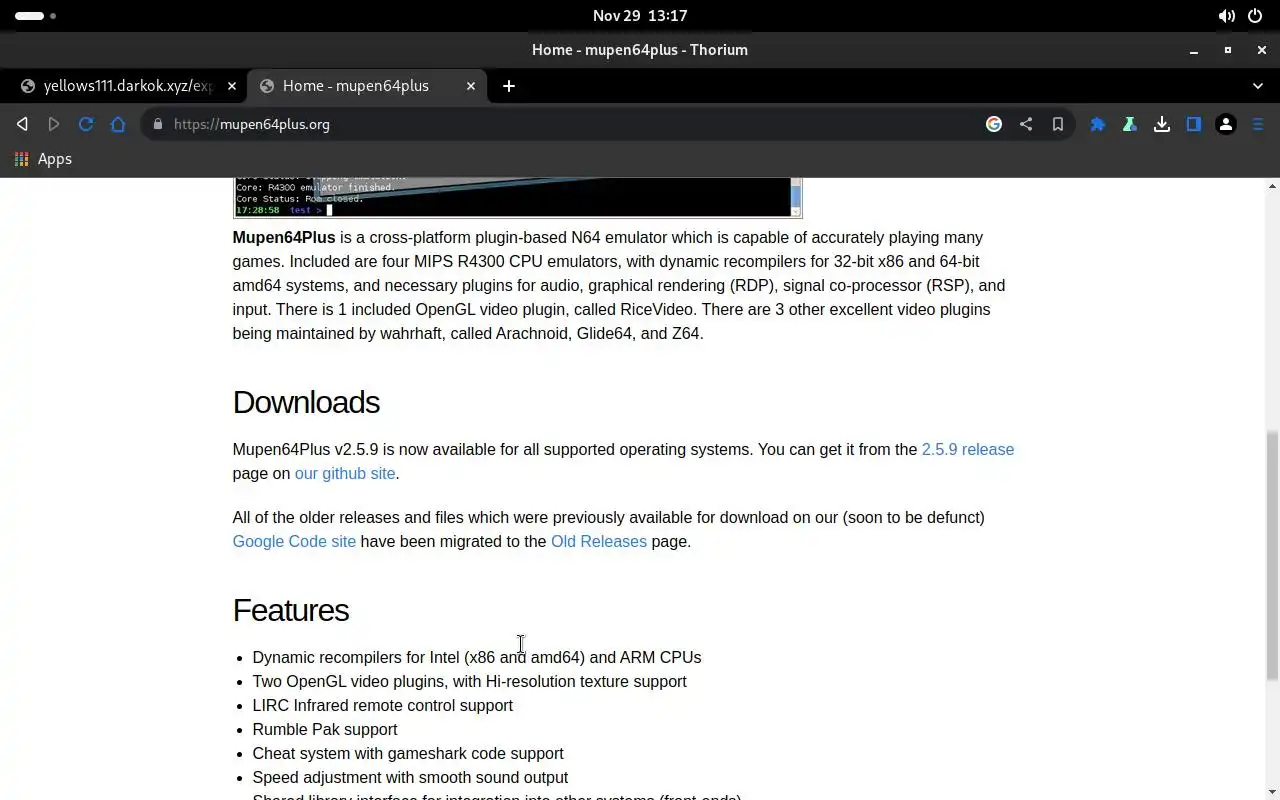This screenshot has height=800, width=1280.
Task: Open the 2.5.9 release link
Action: point(968,449)
